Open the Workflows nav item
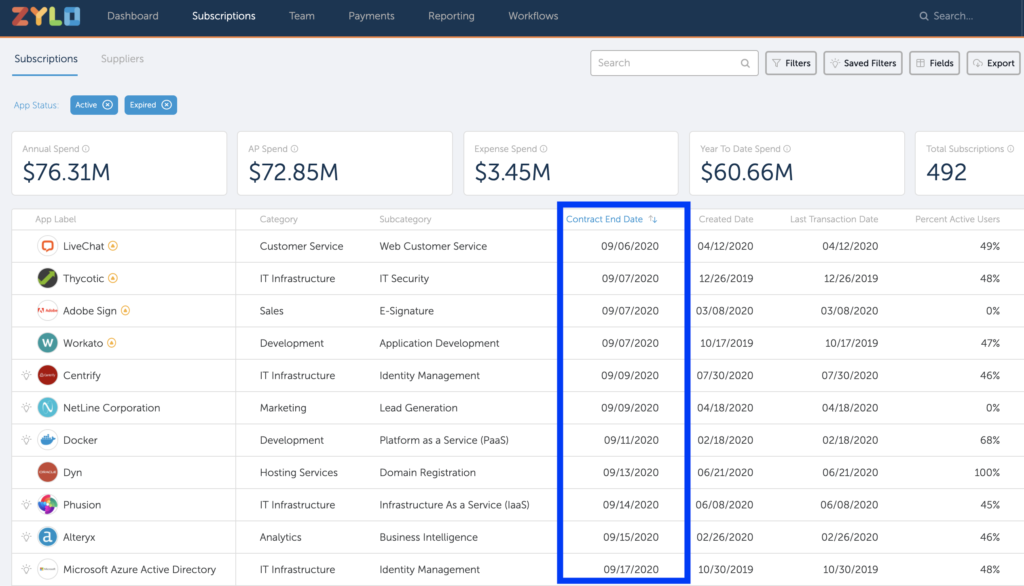This screenshot has height=586, width=1024. click(533, 16)
